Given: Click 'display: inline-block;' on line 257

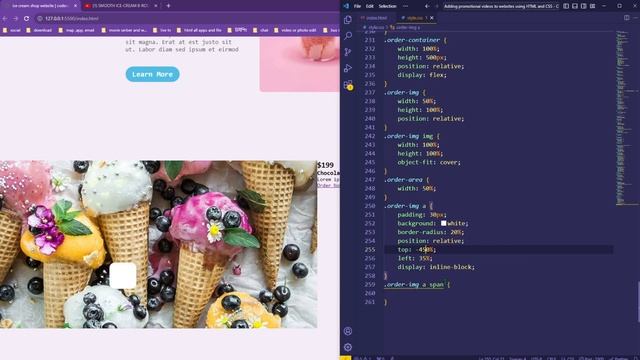Looking at the screenshot, I should point(436,267).
